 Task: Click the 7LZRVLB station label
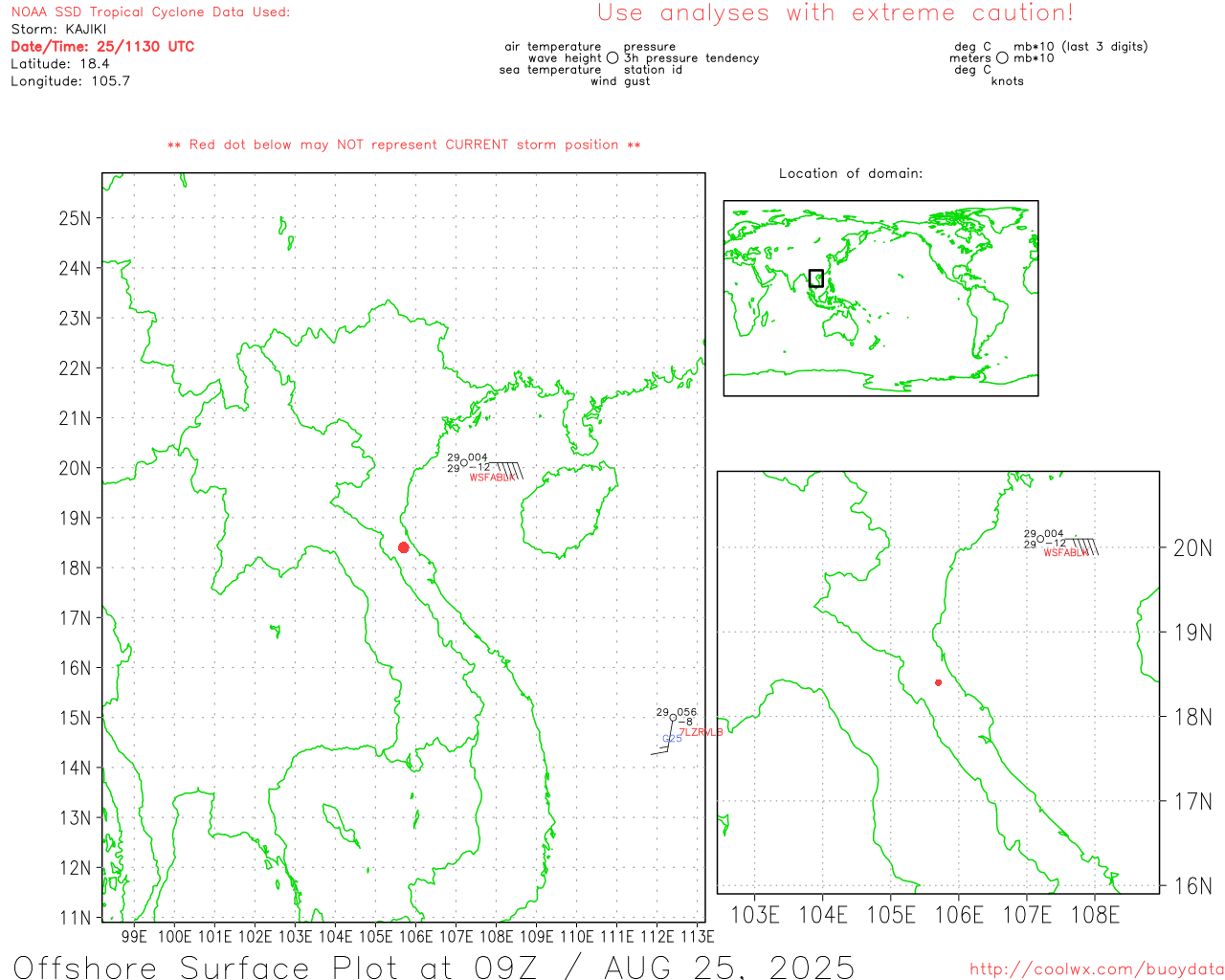[701, 732]
